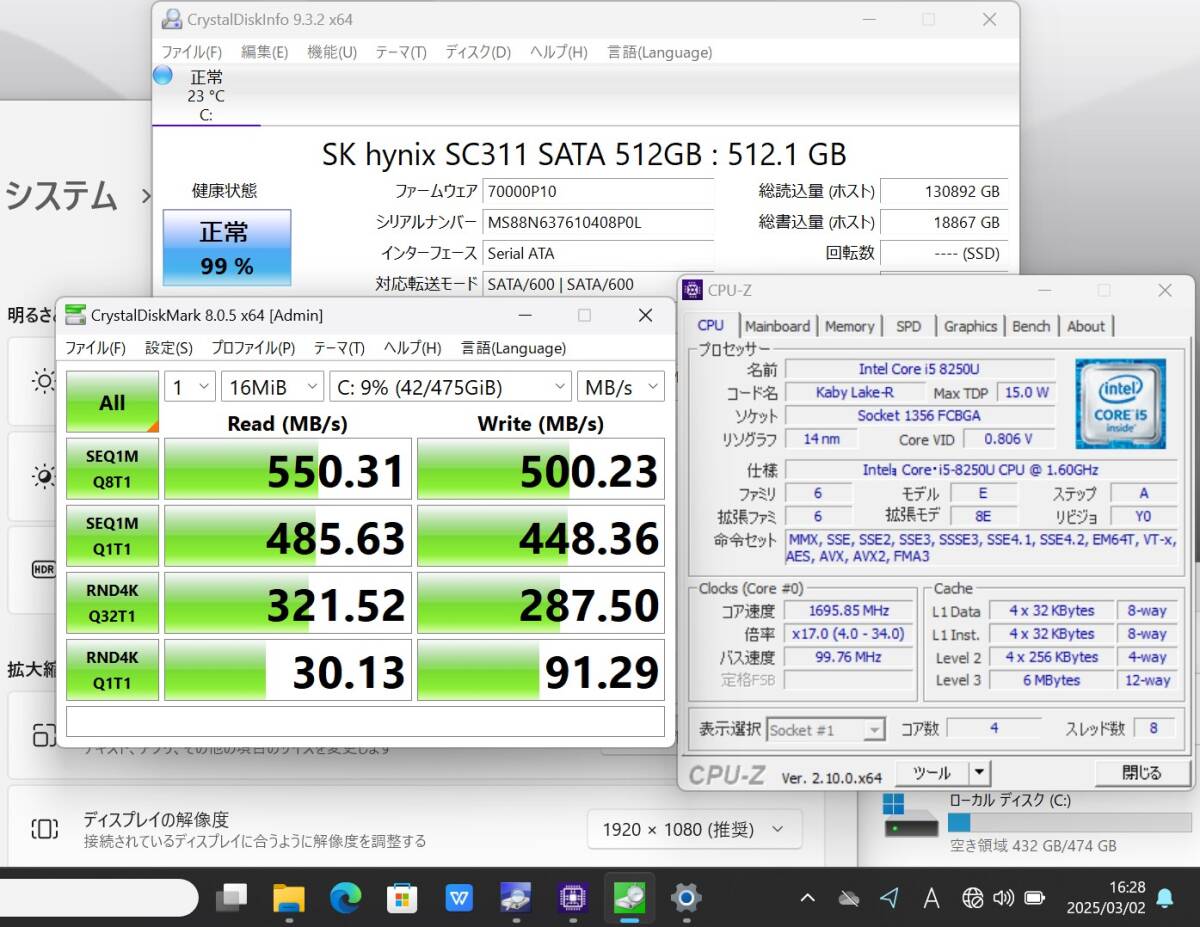Open the テーマ(T) menu in CrystalDiskInfo

pos(400,52)
